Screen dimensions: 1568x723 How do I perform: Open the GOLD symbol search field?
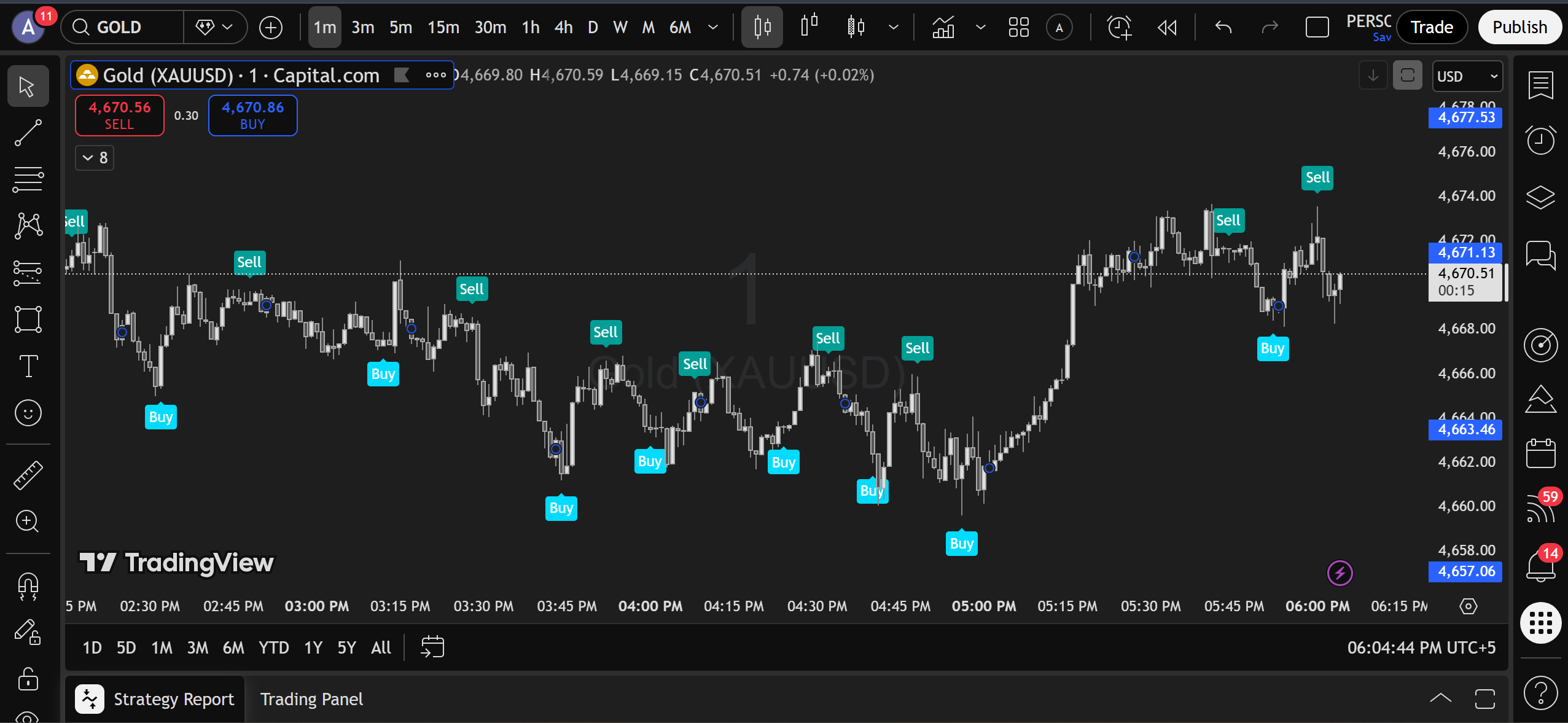pos(123,27)
